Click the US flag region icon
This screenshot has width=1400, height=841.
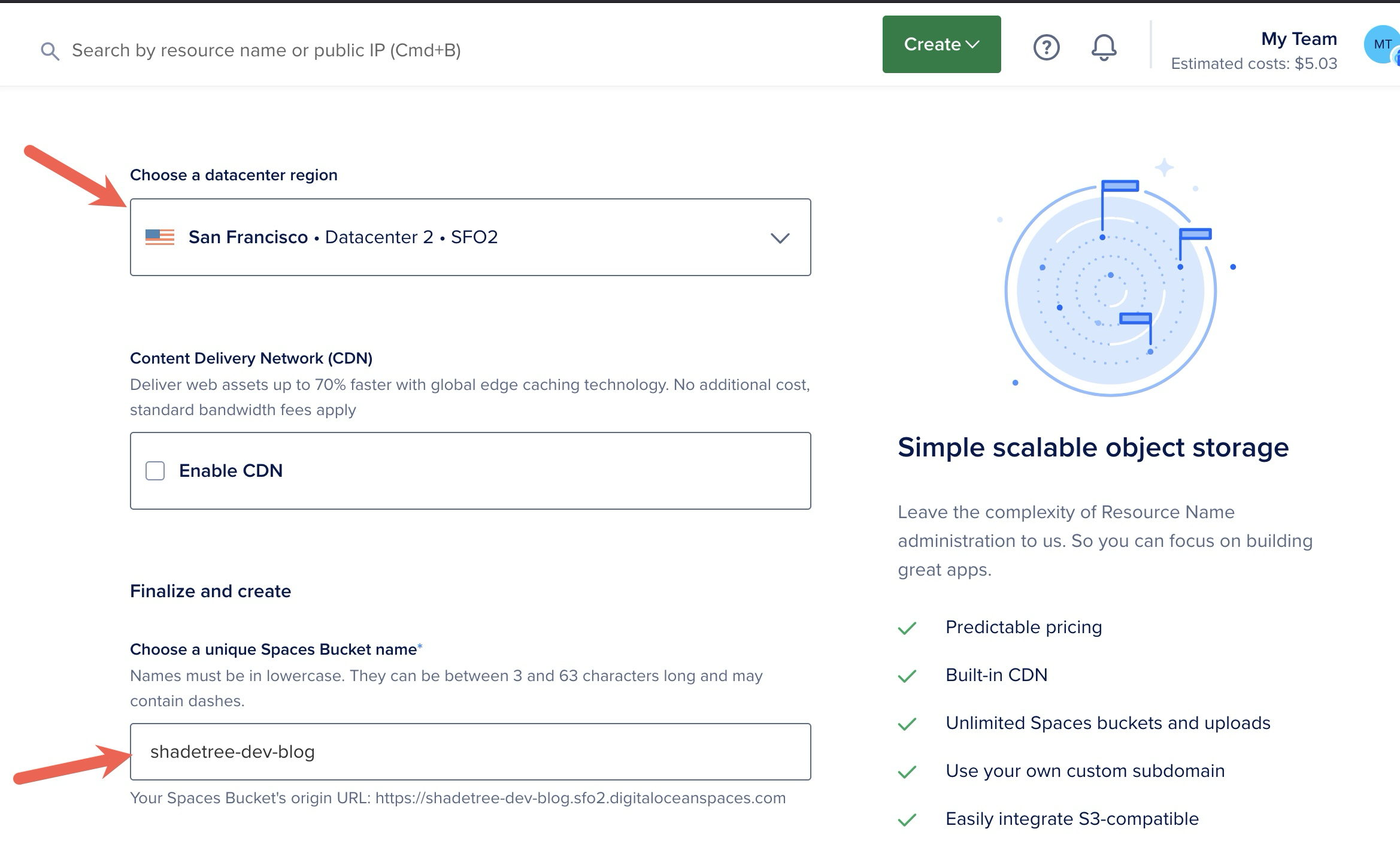160,237
